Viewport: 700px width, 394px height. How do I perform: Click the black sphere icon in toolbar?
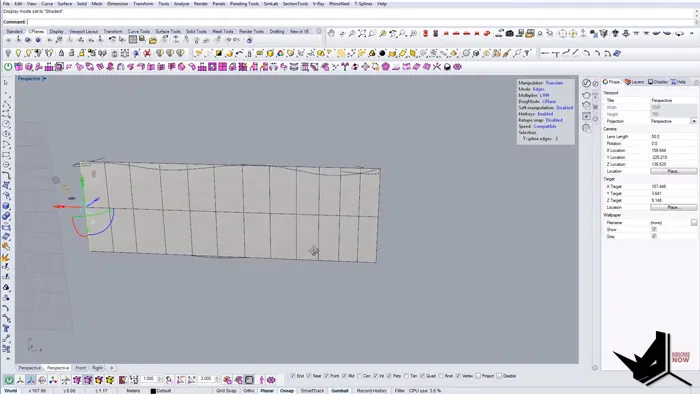pyautogui.click(x=382, y=53)
